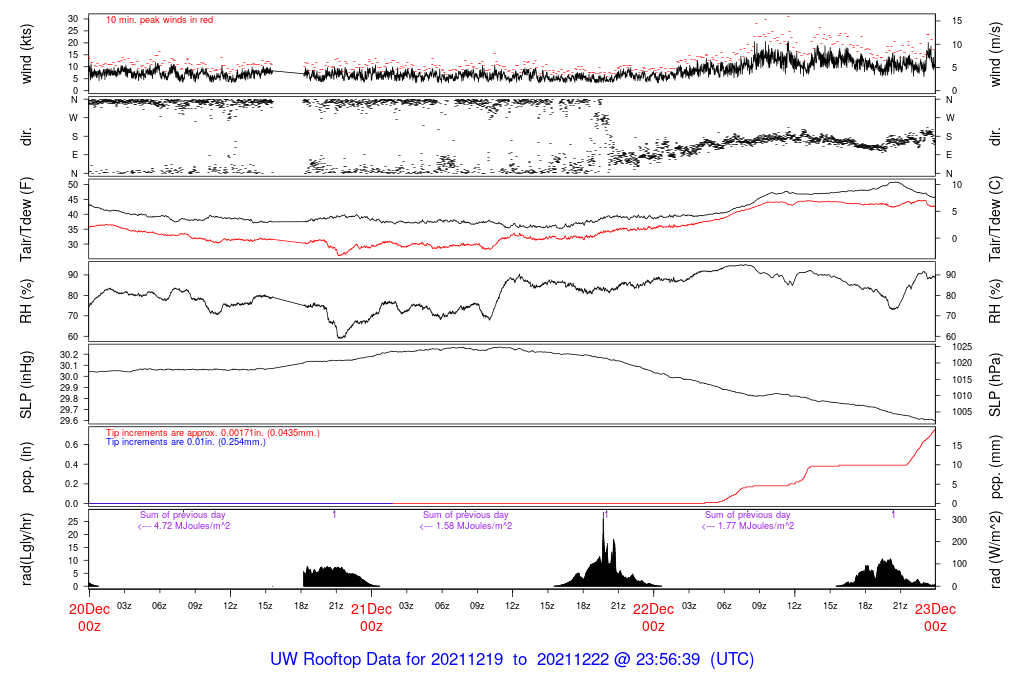Click the '4.72 MJoules/m^2' daily sum text
Image resolution: width=1024 pixels, height=700 pixels.
[184, 526]
